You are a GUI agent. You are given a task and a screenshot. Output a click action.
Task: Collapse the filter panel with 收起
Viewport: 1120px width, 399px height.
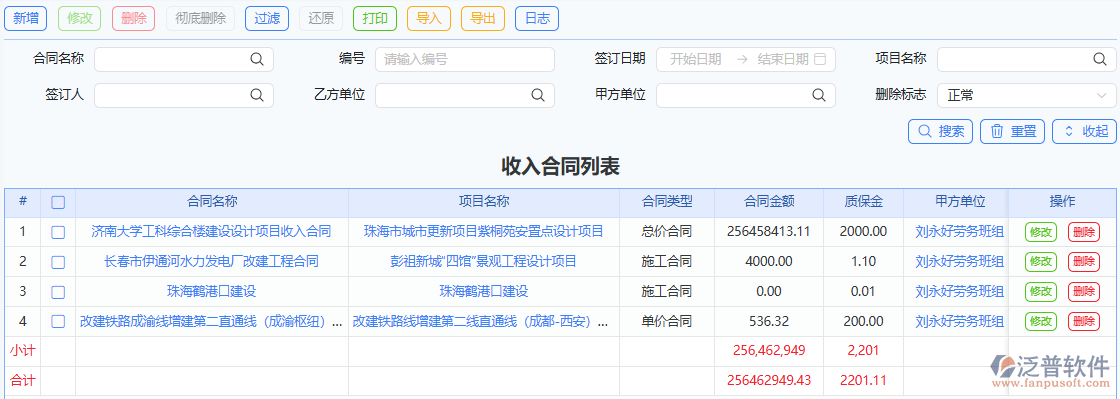tap(1084, 131)
